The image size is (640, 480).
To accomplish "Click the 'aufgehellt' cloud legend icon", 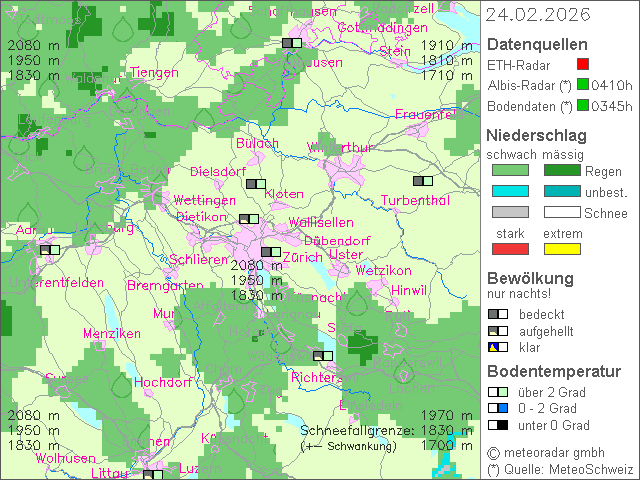I will pyautogui.click(x=497, y=331).
